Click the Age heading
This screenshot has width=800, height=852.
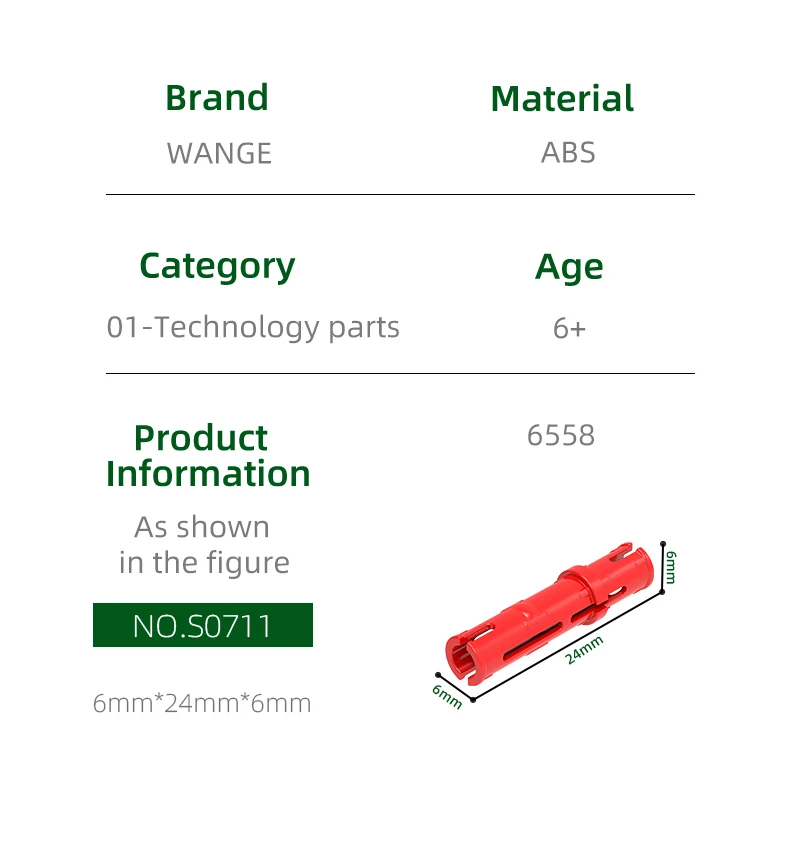coord(569,267)
